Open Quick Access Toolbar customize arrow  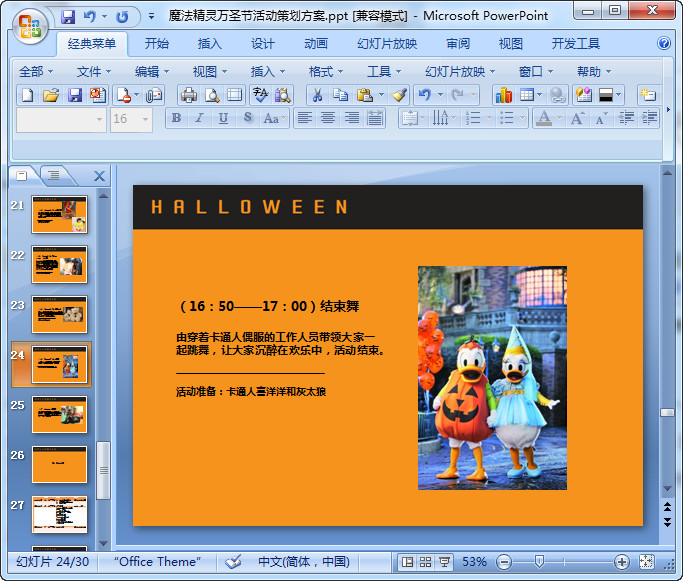[151, 16]
